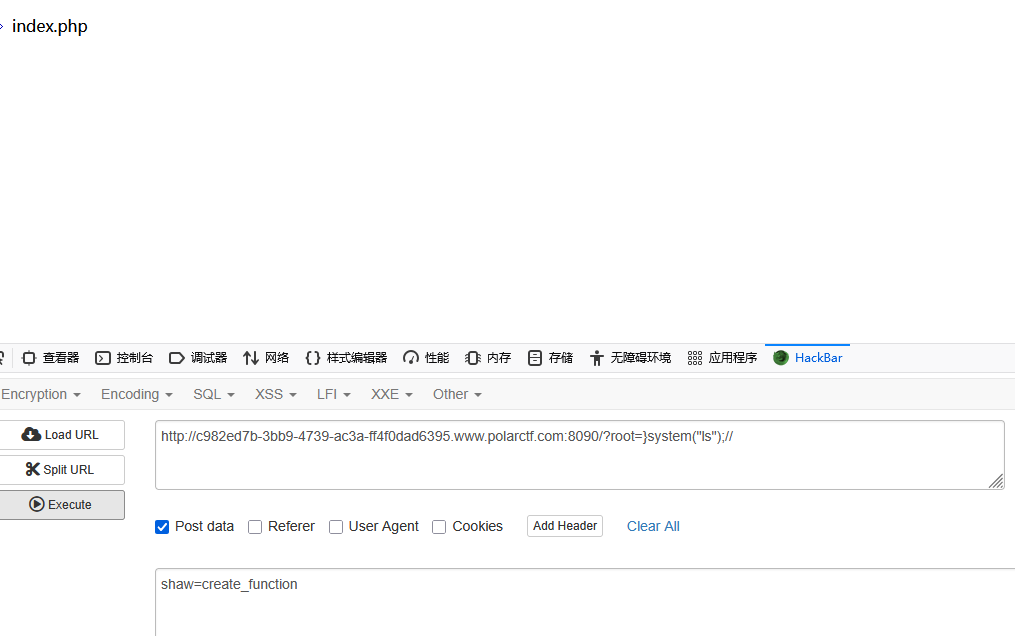This screenshot has width=1015, height=636.
Task: Expand the LFI dropdown menu
Action: point(333,394)
